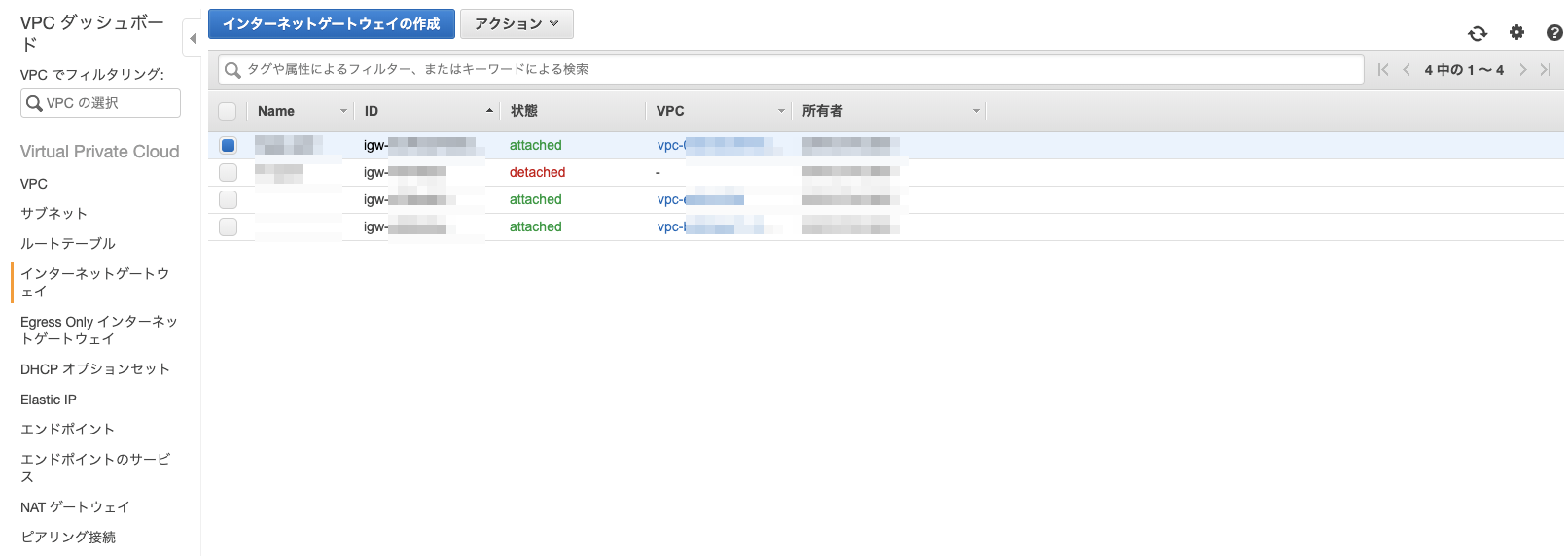Open the VPC link in third row
Image resolution: width=1568 pixels, height=556 pixels.
700,200
